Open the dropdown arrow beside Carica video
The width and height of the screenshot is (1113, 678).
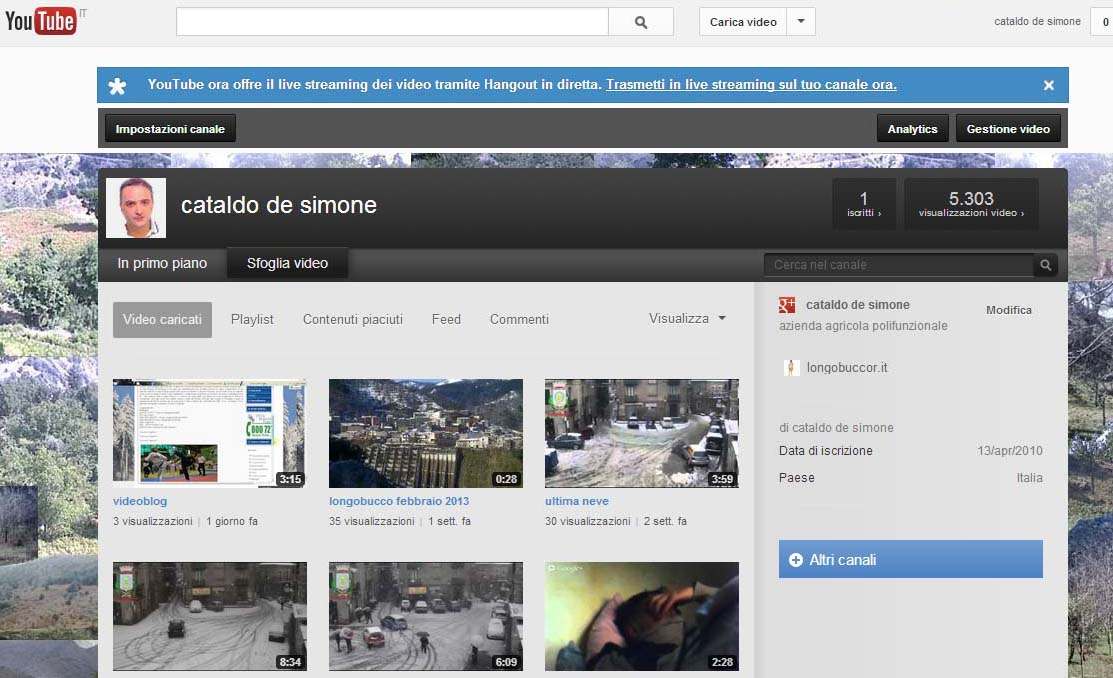pyautogui.click(x=800, y=22)
